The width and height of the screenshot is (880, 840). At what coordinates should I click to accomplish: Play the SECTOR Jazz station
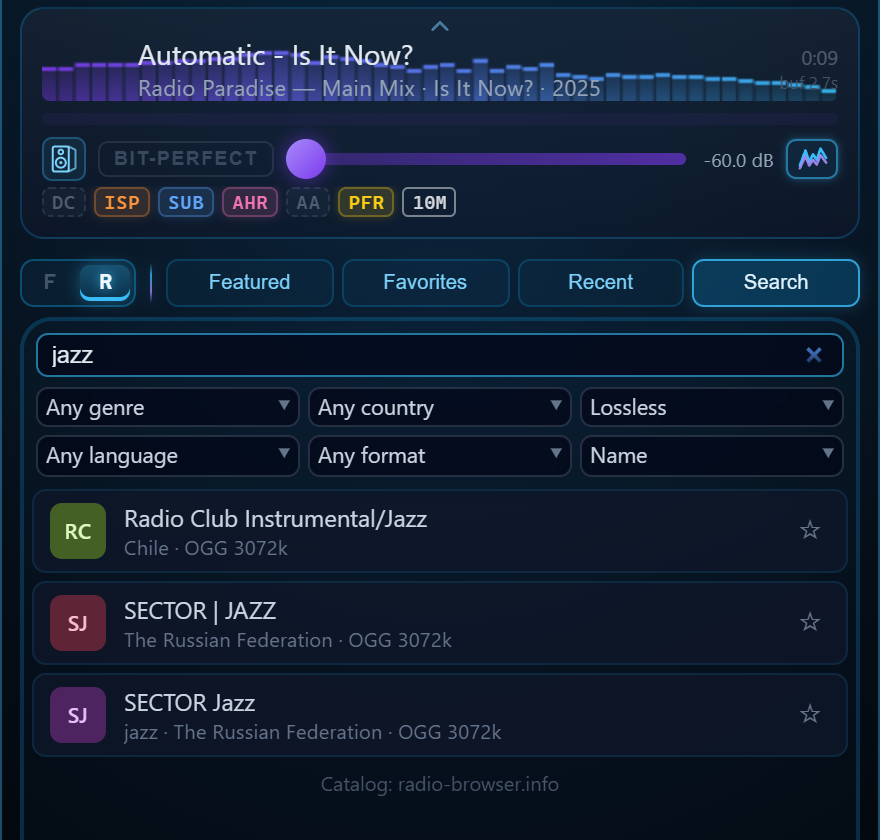439,715
